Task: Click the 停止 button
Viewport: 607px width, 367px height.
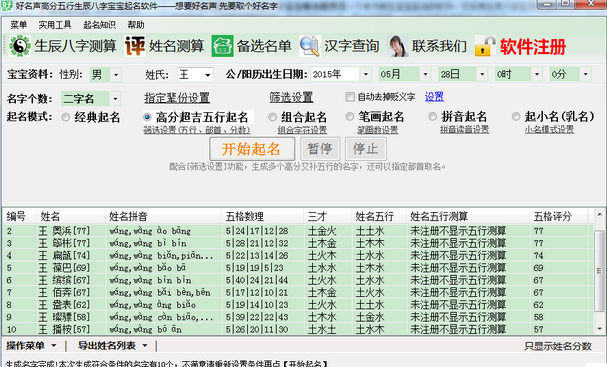Action: pos(365,149)
